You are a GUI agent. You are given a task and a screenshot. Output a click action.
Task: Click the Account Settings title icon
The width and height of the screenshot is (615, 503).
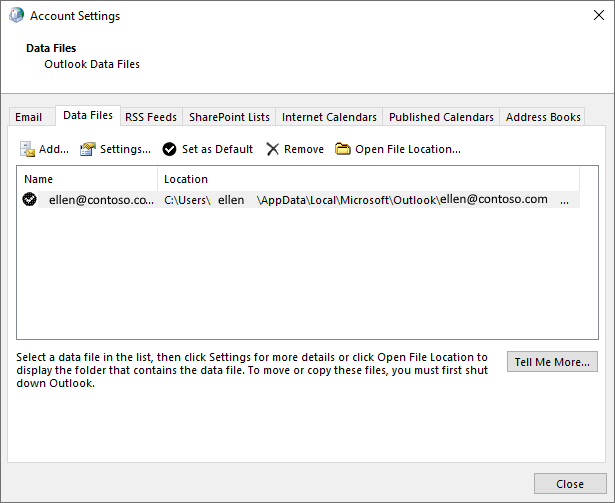(16, 15)
